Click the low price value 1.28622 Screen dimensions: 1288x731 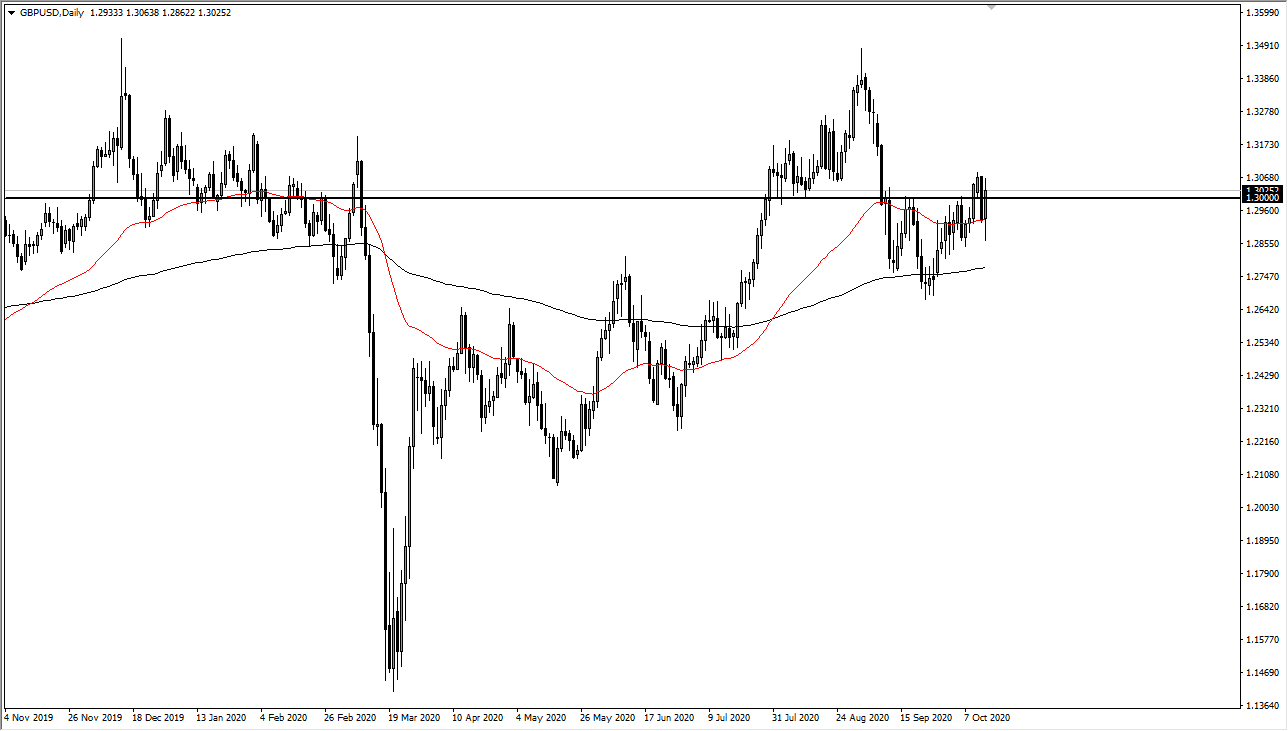179,12
